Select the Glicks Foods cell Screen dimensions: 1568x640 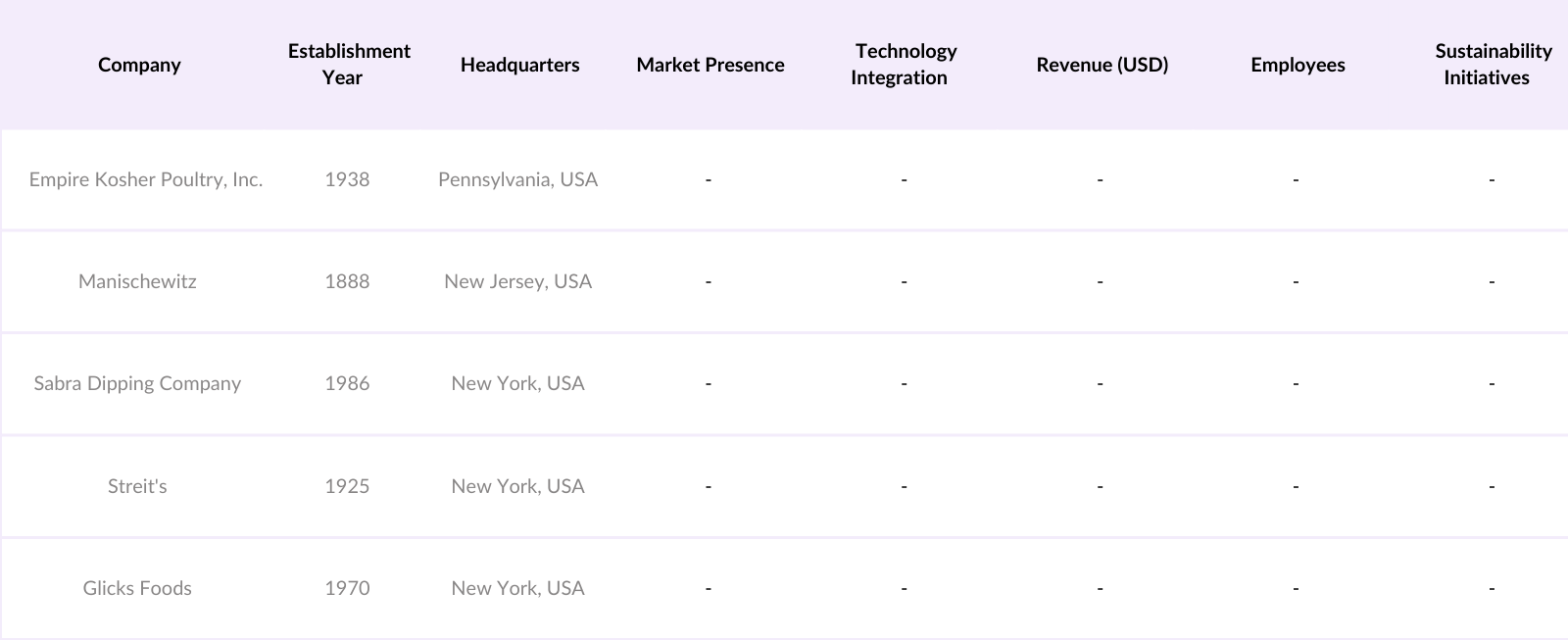pos(137,588)
